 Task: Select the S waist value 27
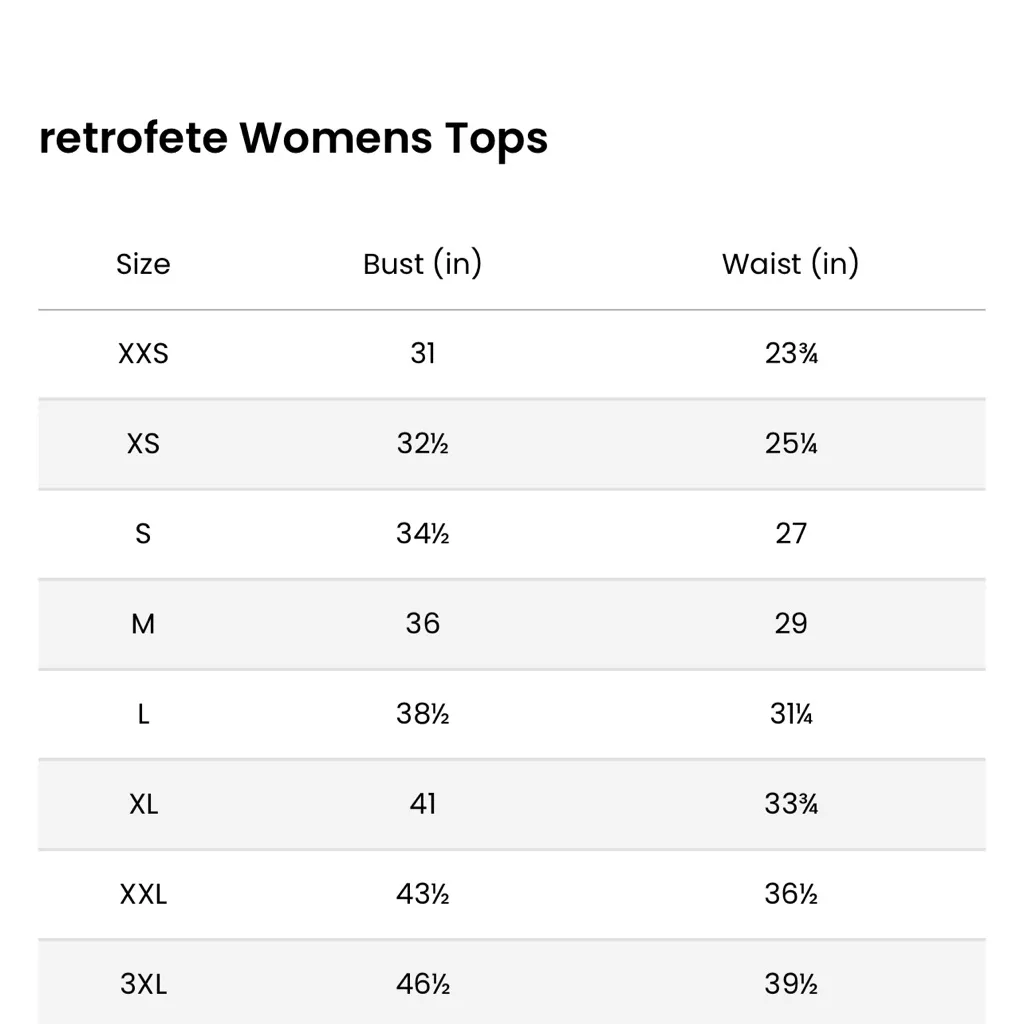pos(790,534)
